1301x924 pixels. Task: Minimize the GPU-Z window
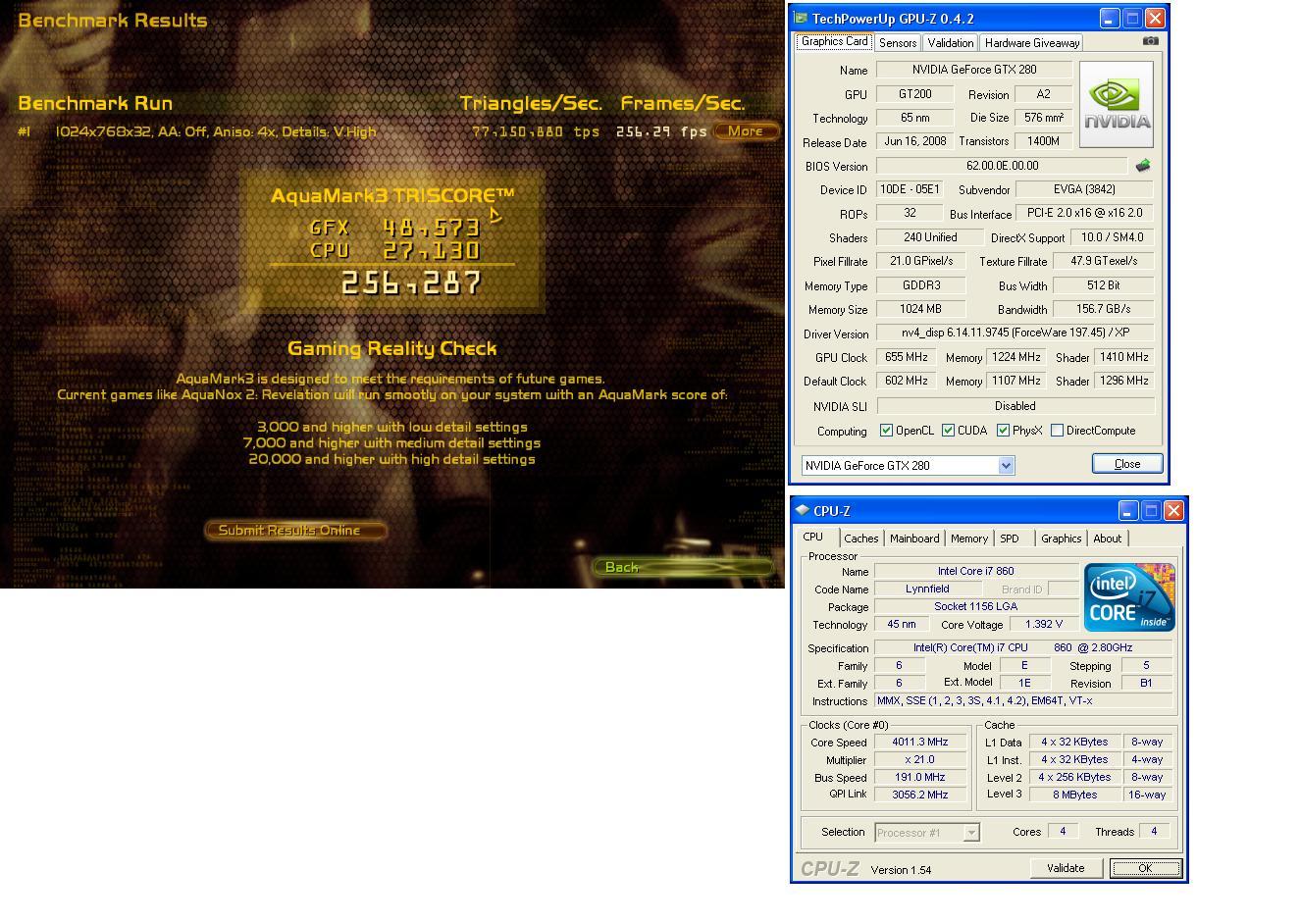(1109, 18)
